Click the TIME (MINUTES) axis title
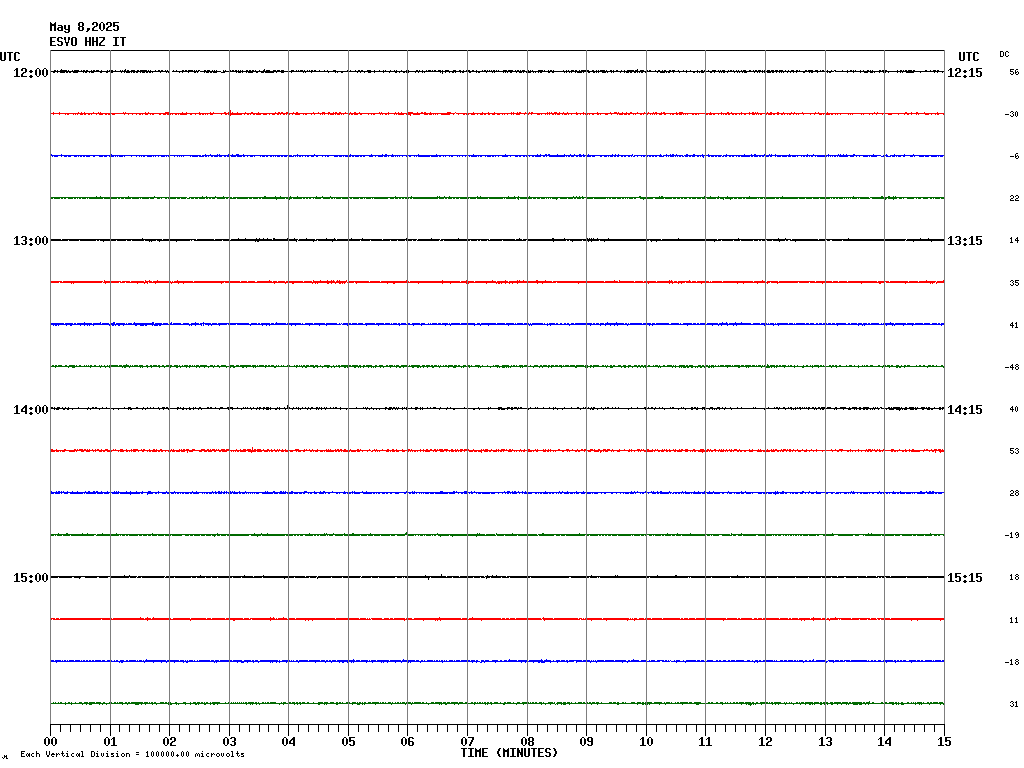Screen dimensions: 1024x768 [509, 753]
